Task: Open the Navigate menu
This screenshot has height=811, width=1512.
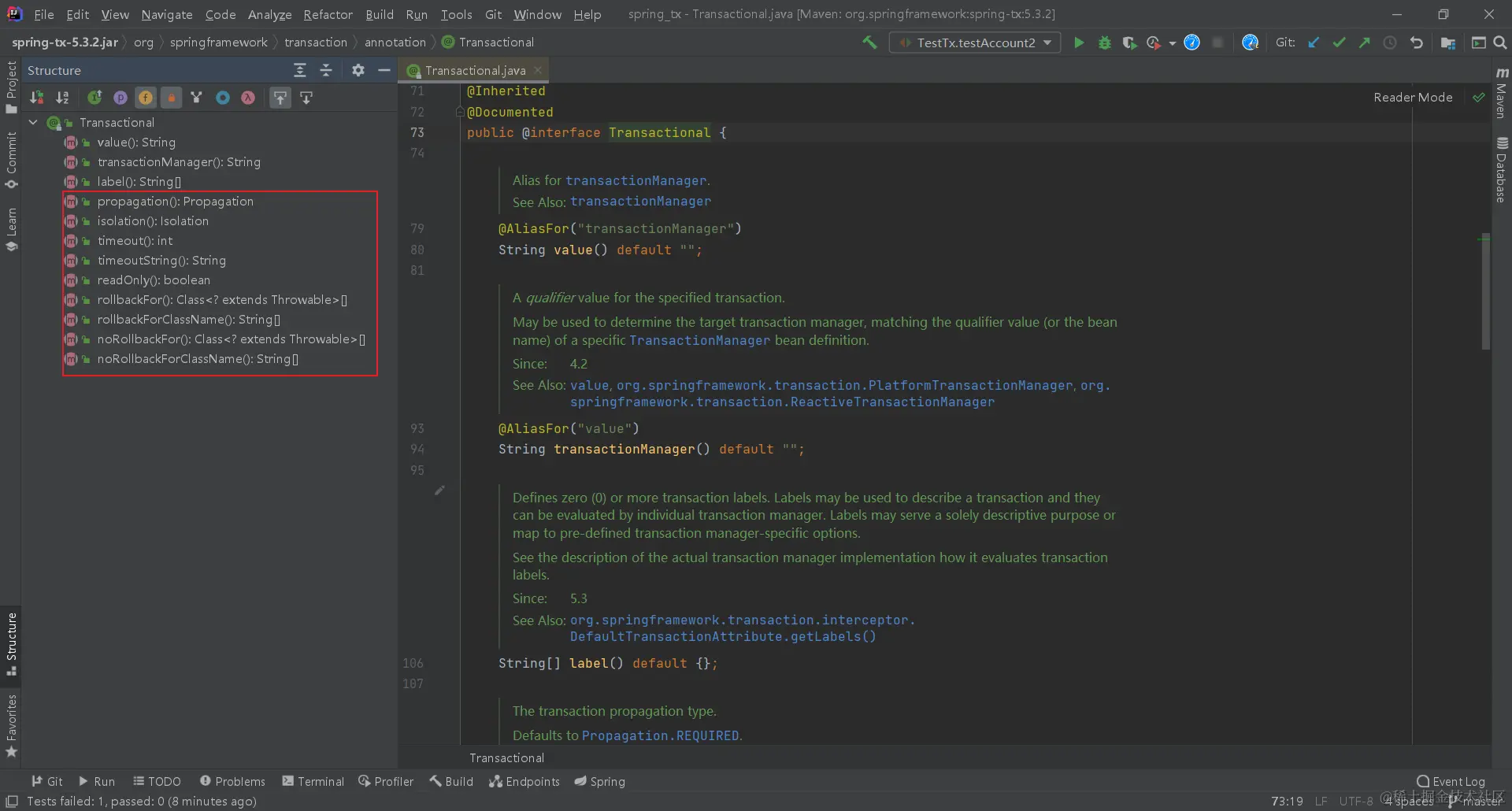Action: pos(167,14)
